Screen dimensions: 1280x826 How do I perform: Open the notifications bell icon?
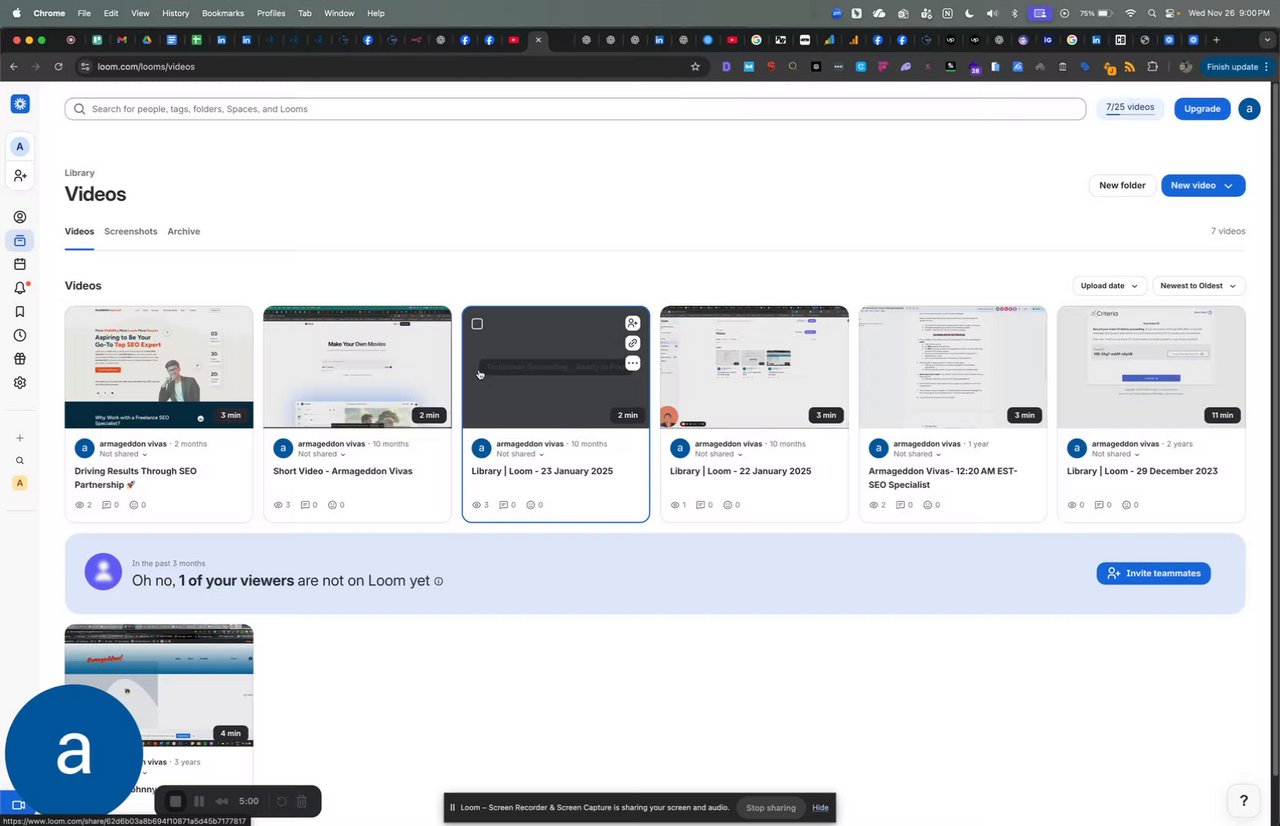coord(20,288)
